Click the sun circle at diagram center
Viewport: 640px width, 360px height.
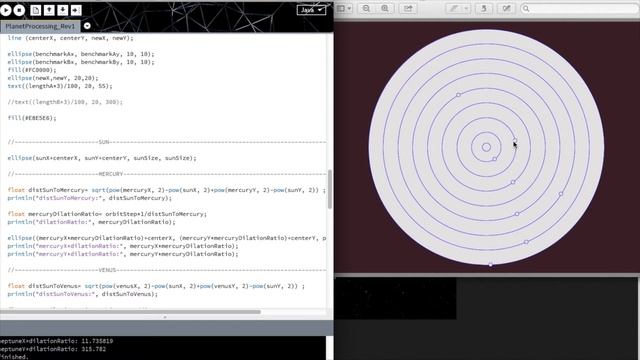tap(486, 147)
